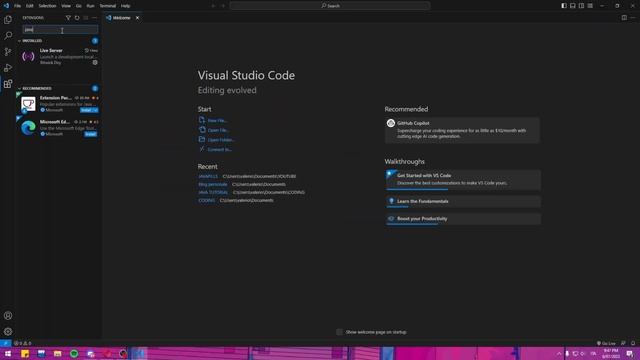
Task: Toggle secondary side bar layout icon
Action: pos(581,6)
